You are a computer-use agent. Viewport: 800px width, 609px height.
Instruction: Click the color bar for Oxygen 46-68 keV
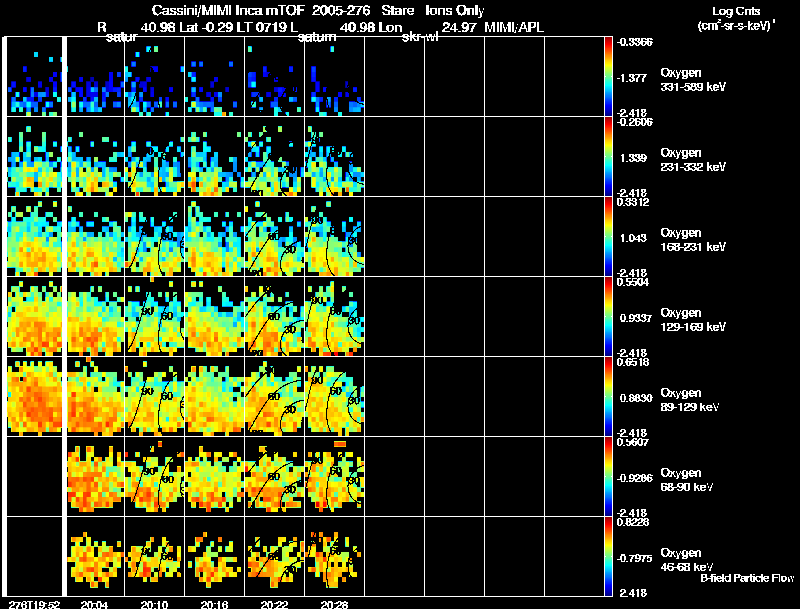[x=608, y=557]
